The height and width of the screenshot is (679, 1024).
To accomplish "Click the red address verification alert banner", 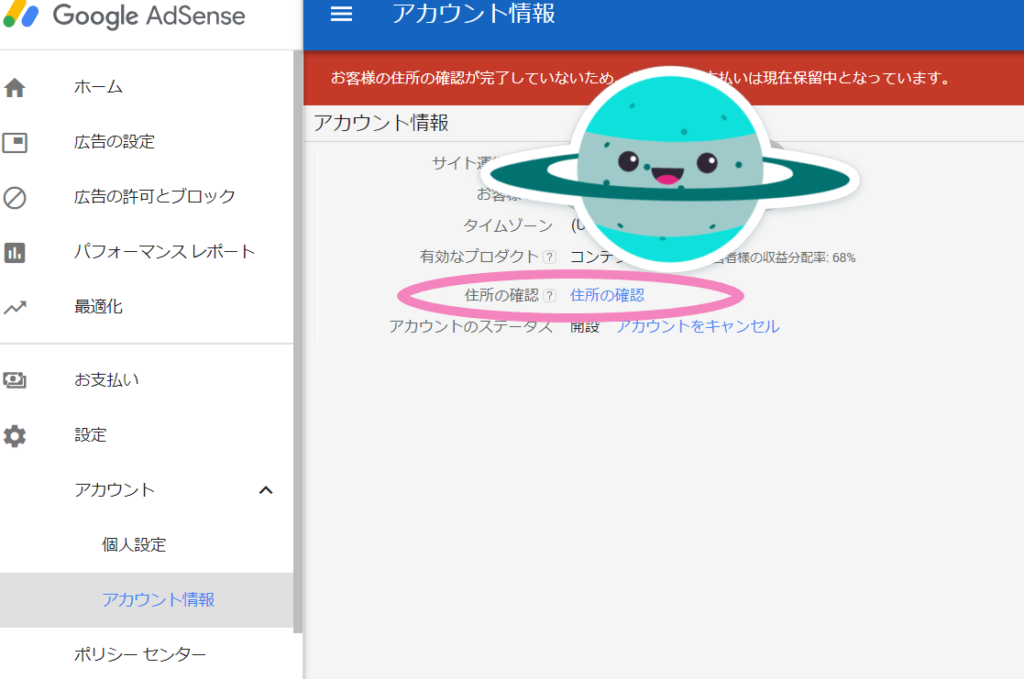I will point(664,78).
